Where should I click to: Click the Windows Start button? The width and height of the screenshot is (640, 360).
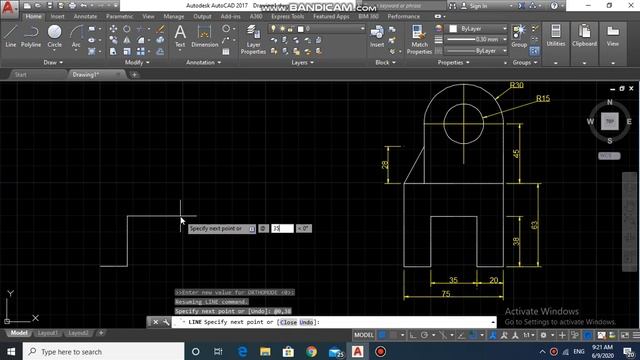11,351
